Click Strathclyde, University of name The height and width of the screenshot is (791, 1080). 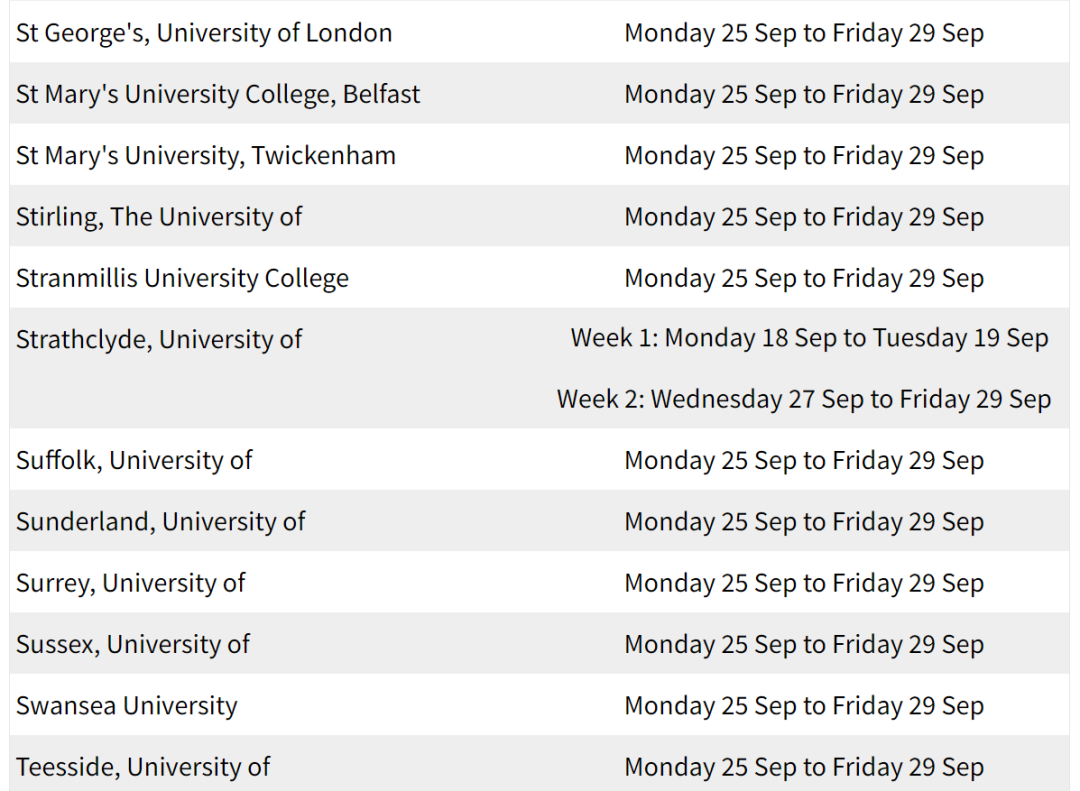click(x=159, y=340)
